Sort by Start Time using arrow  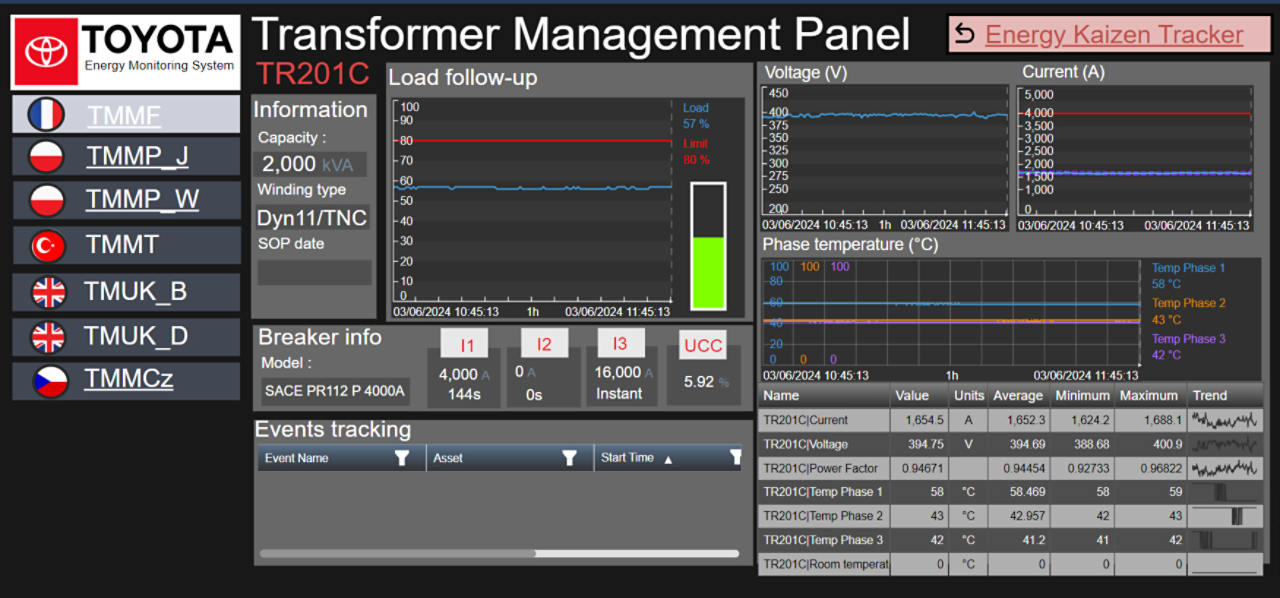(669, 459)
